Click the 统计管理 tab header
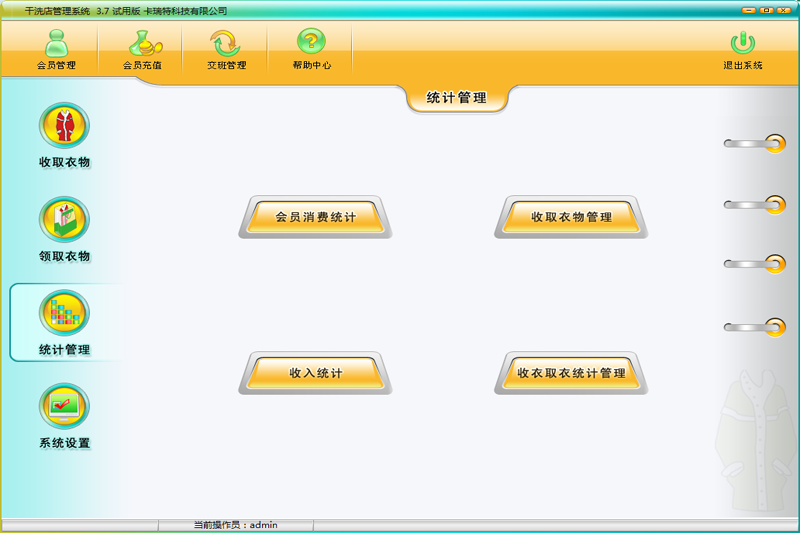 (x=457, y=98)
